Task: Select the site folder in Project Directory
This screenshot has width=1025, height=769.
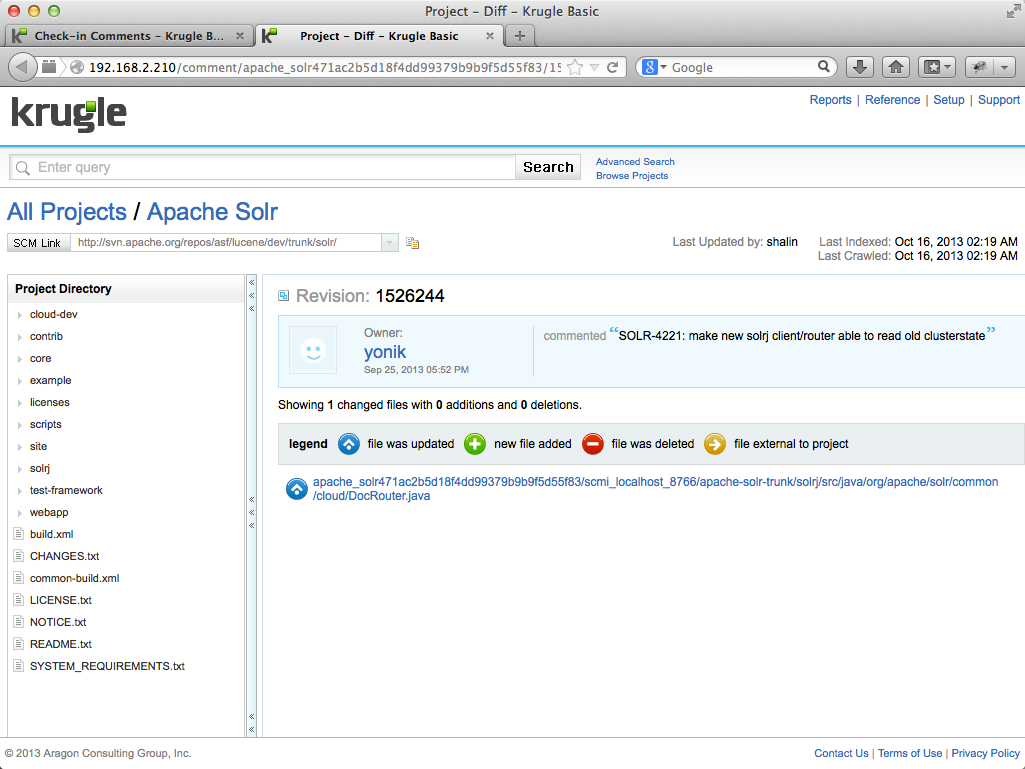Action: point(38,447)
